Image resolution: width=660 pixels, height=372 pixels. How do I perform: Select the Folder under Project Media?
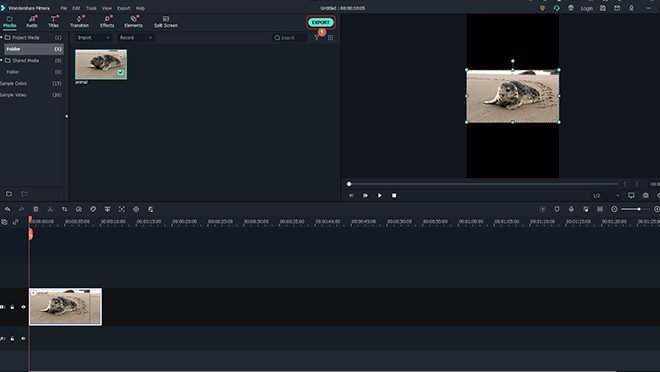pos(34,49)
